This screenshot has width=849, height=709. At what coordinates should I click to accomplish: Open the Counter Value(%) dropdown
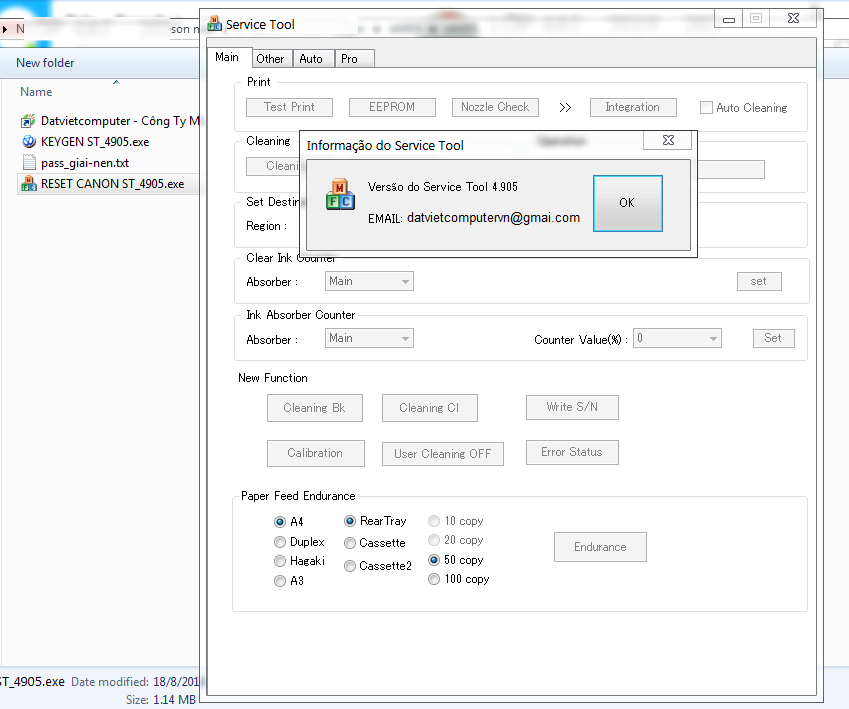click(x=677, y=338)
